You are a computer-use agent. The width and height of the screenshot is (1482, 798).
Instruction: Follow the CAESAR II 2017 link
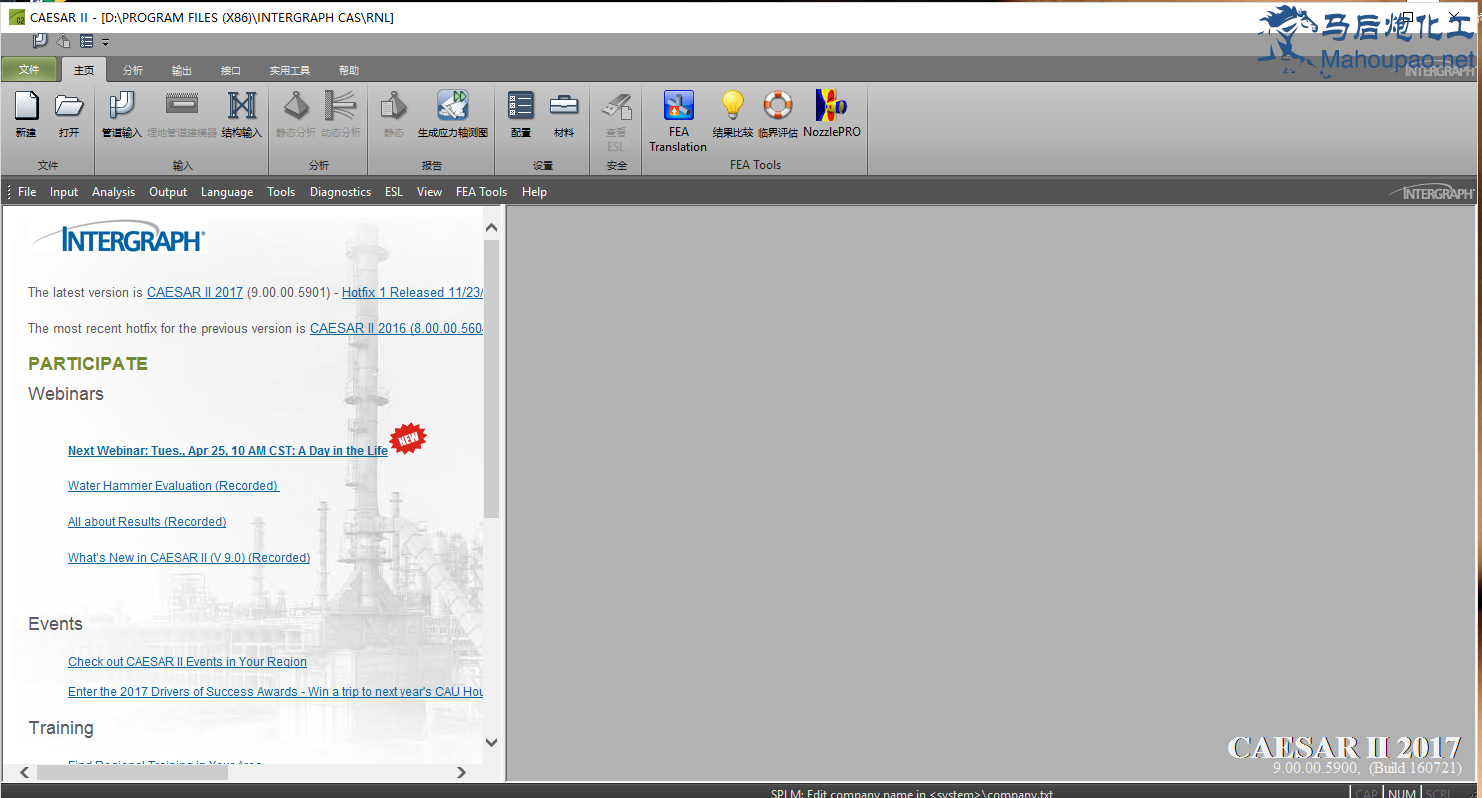[x=195, y=293]
